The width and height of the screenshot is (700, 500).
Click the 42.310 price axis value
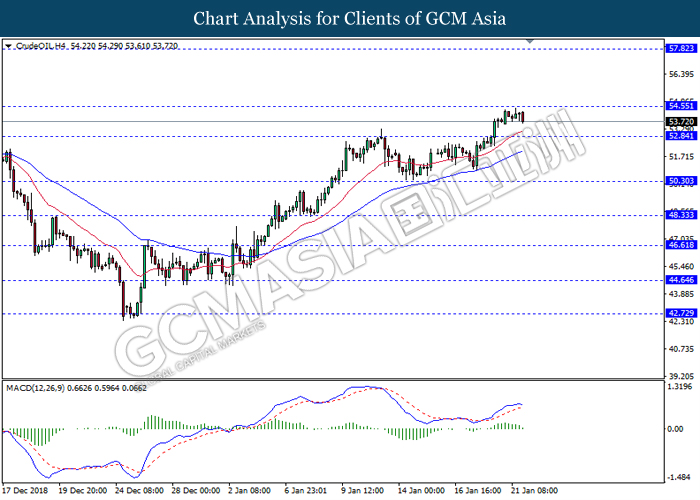tap(681, 321)
